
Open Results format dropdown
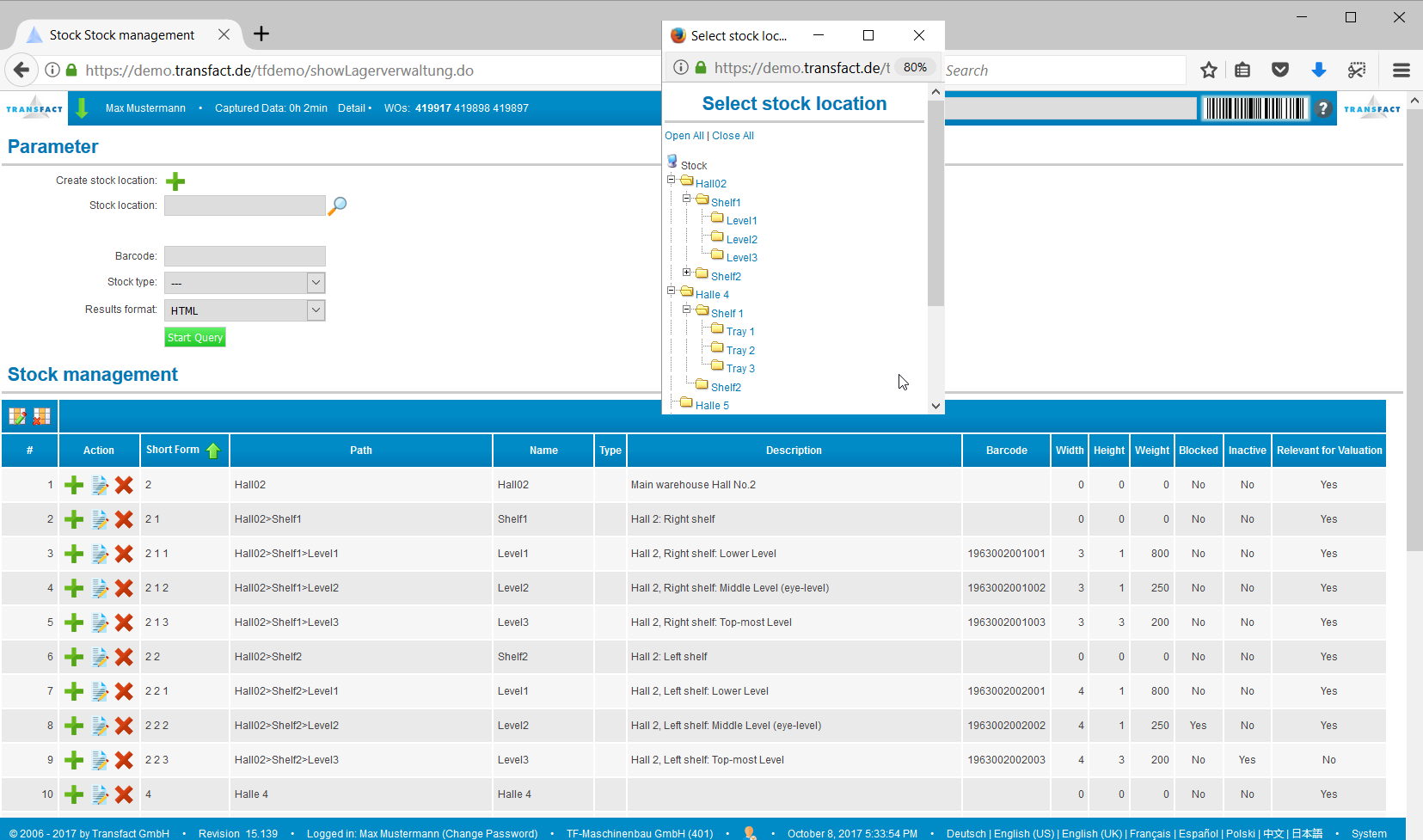click(245, 310)
